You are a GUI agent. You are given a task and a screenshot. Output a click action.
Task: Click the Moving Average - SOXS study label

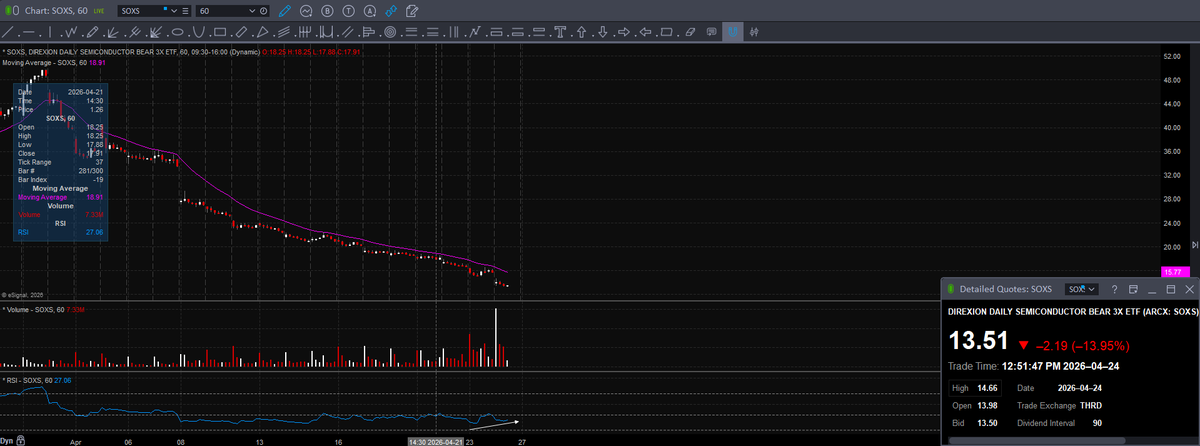(53, 62)
